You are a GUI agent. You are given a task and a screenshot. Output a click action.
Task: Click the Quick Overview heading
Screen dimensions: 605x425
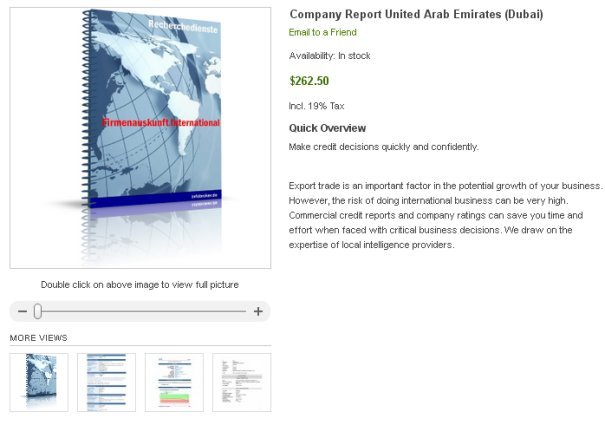point(327,128)
